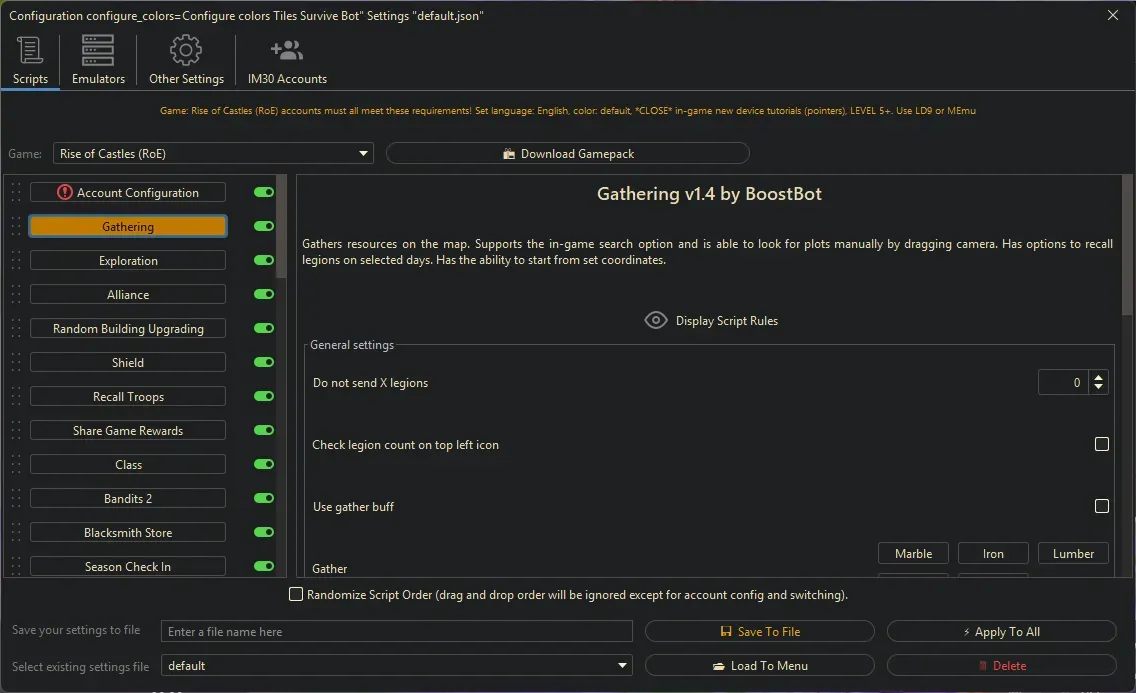The image size is (1136, 693).
Task: Toggle the Share Game Rewards switch
Action: pyautogui.click(x=264, y=430)
